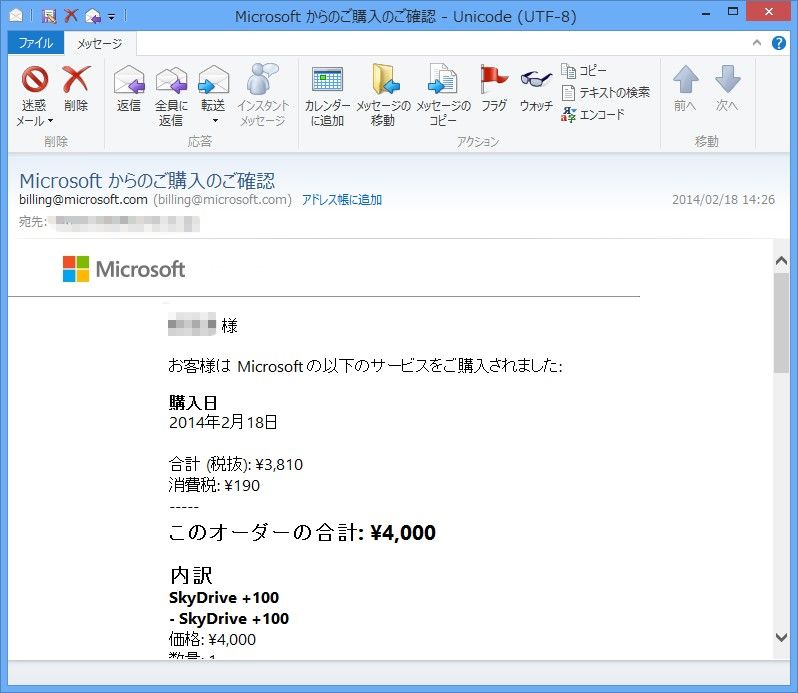Click the 価格: ¥4,000 line

tap(212, 640)
